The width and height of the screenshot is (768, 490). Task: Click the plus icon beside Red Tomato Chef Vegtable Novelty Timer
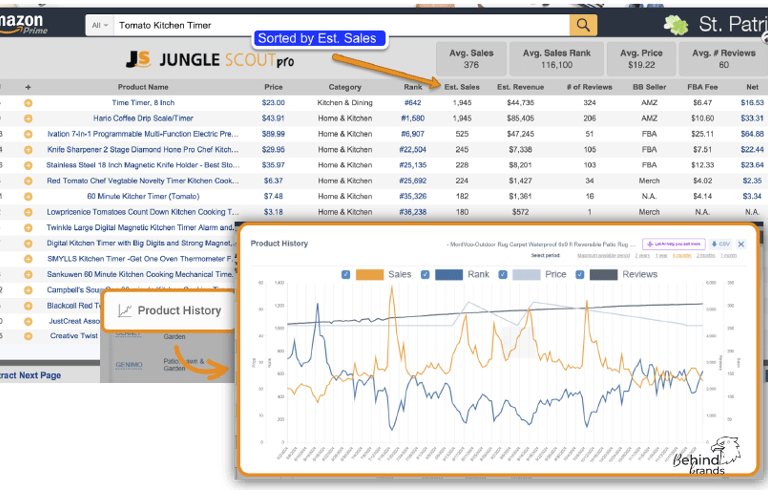[28, 181]
